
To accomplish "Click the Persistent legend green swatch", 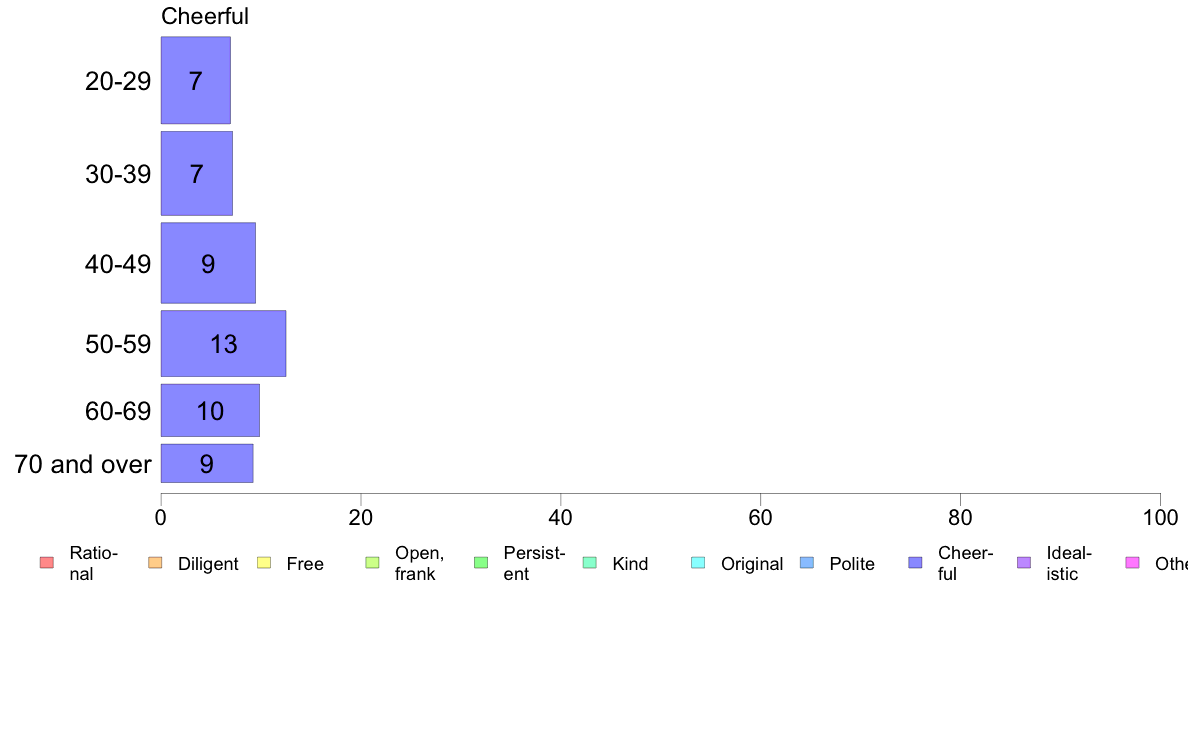I will click(480, 563).
